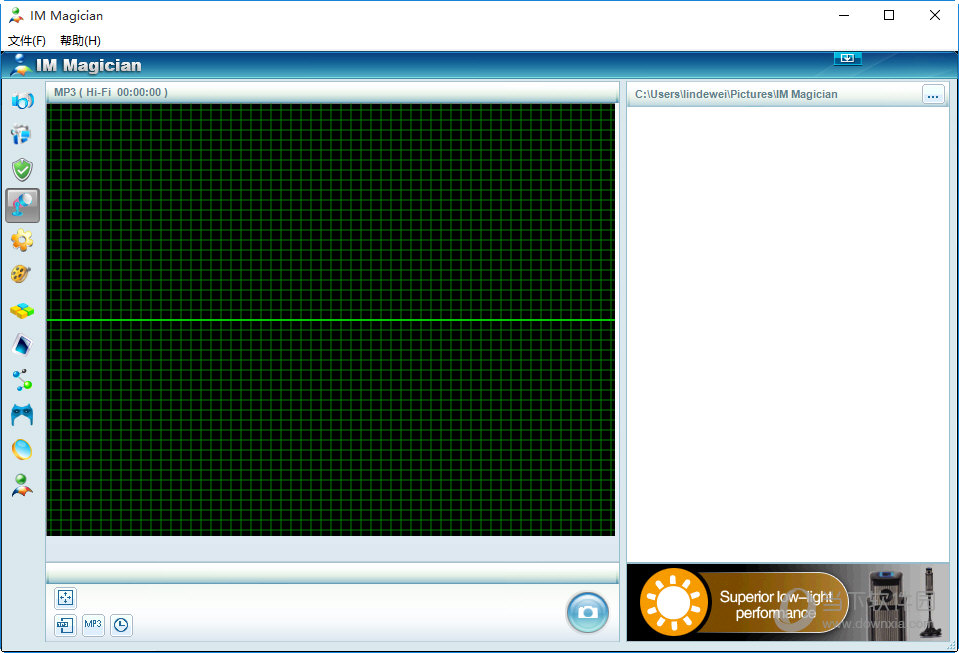This screenshot has width=959, height=653.
Task: Open the tilted photo frame tool
Action: [x=22, y=345]
